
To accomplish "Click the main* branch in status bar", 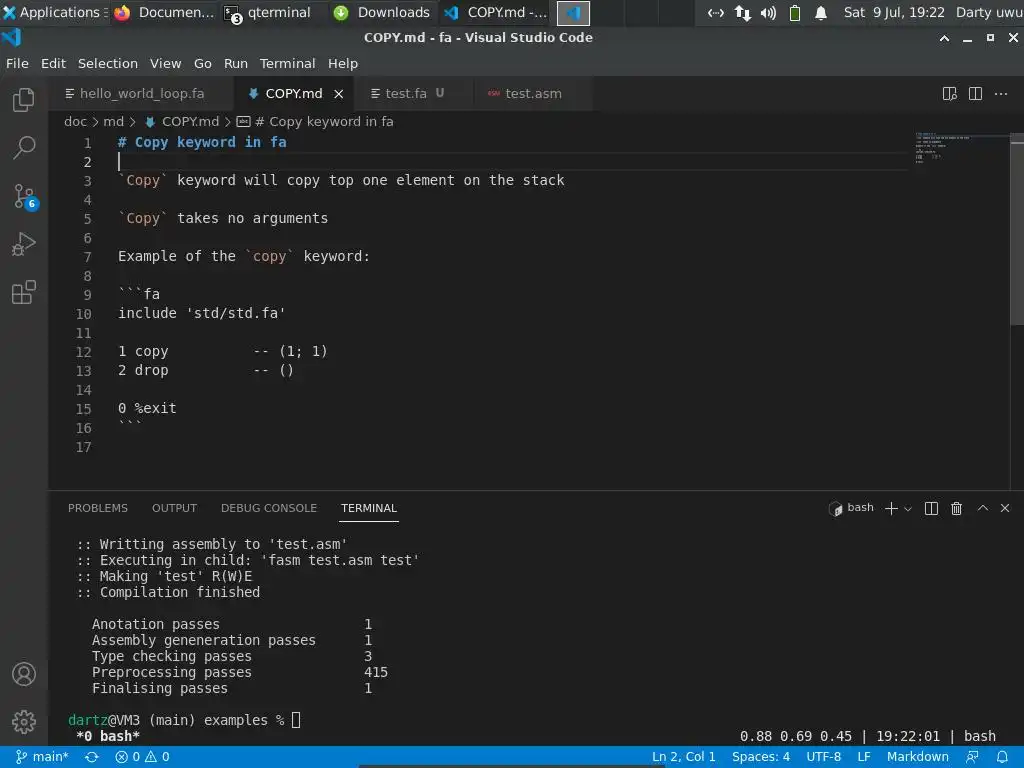I will coord(42,757).
